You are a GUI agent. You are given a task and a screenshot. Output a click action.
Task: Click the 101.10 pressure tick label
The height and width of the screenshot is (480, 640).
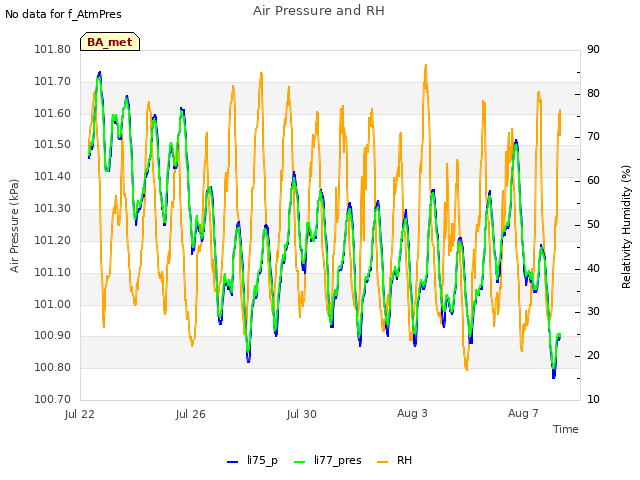53,272
